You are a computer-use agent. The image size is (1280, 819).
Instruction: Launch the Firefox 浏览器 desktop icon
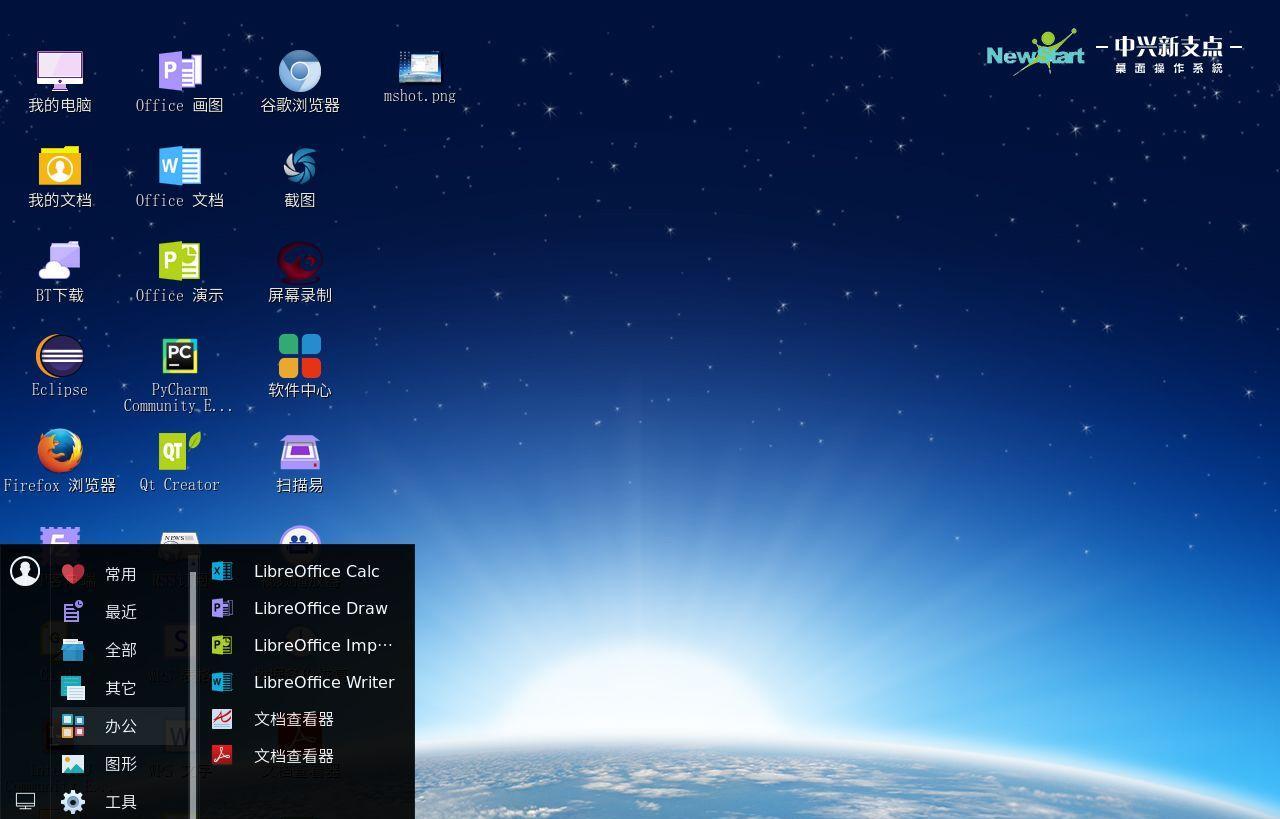point(60,462)
